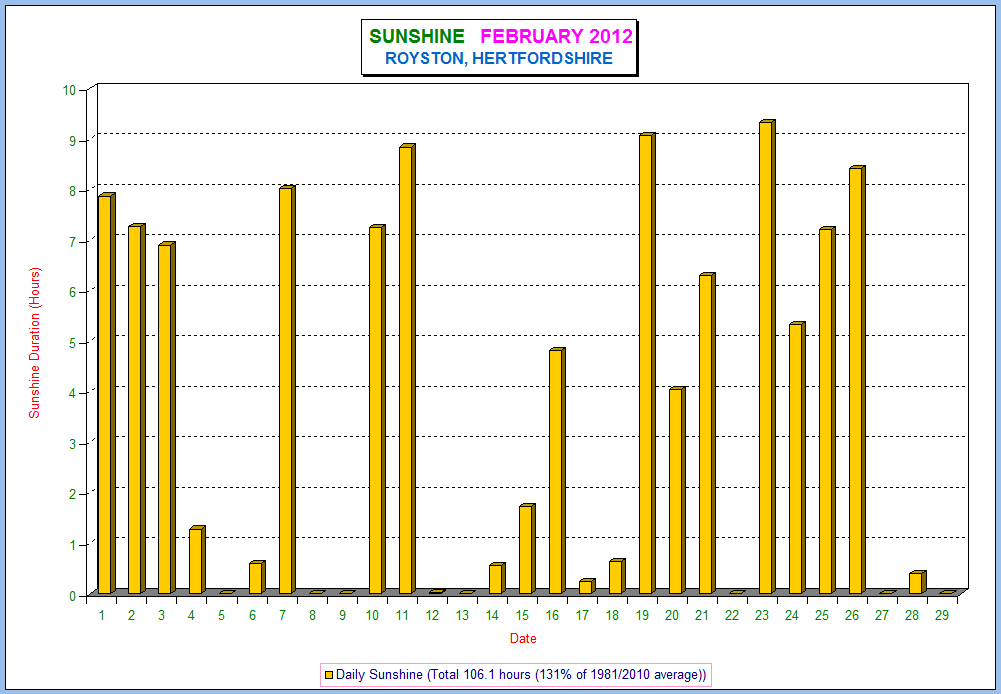Image resolution: width=1001 pixels, height=694 pixels.
Task: Click the y-axis label 5
Action: 73,343
